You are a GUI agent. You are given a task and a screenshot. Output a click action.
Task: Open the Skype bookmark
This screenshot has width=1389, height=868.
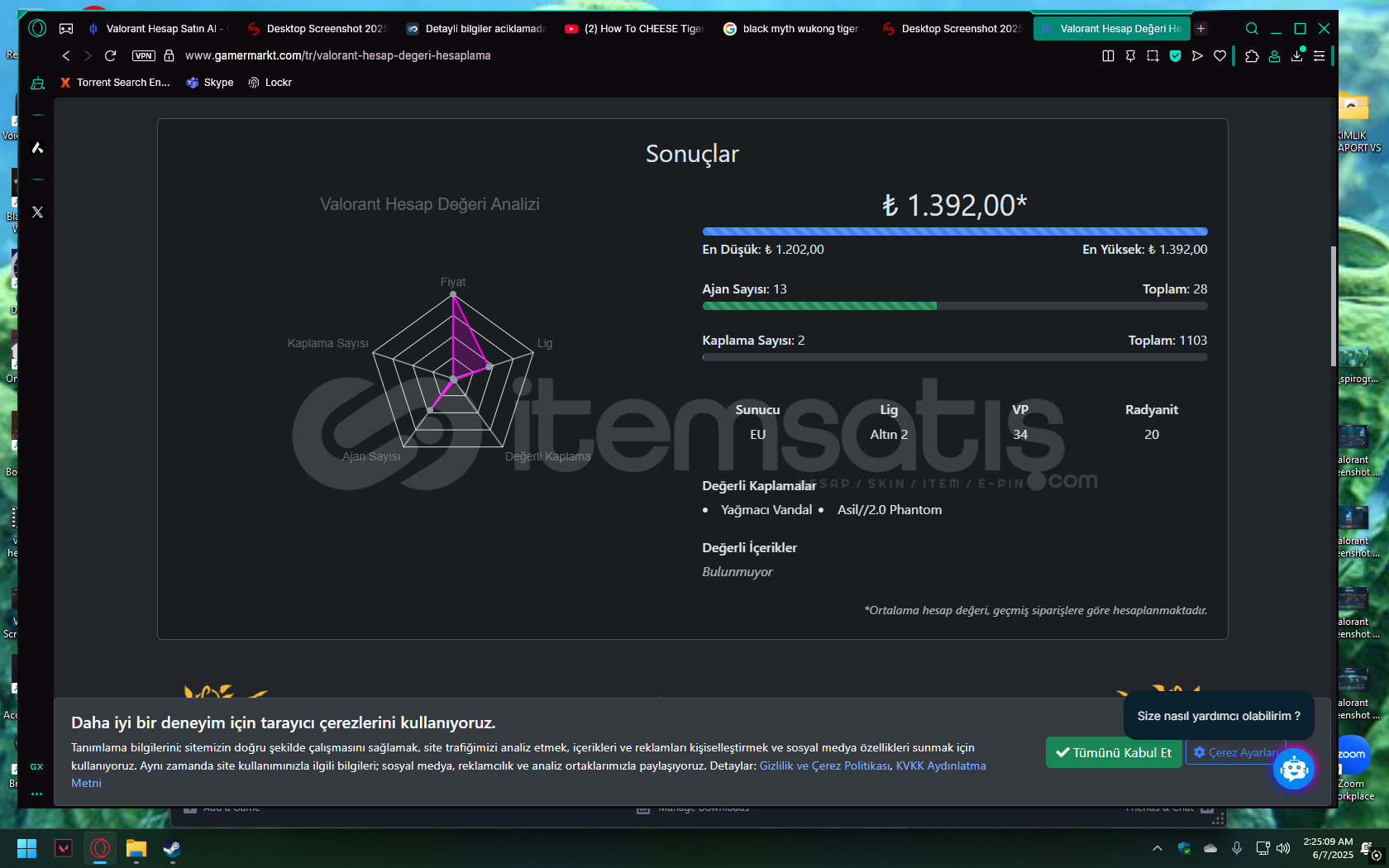[x=210, y=83]
